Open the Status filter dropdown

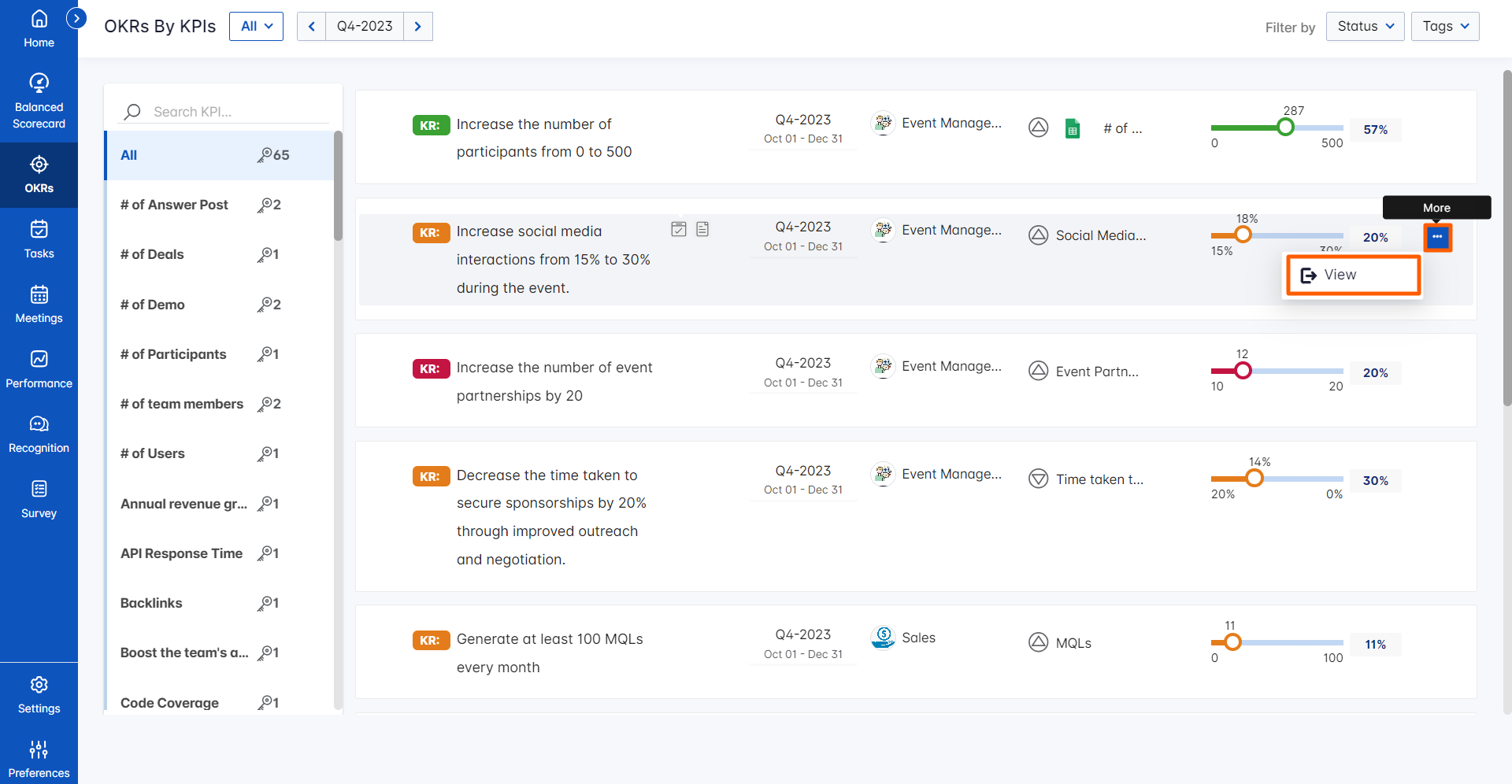(x=1364, y=26)
